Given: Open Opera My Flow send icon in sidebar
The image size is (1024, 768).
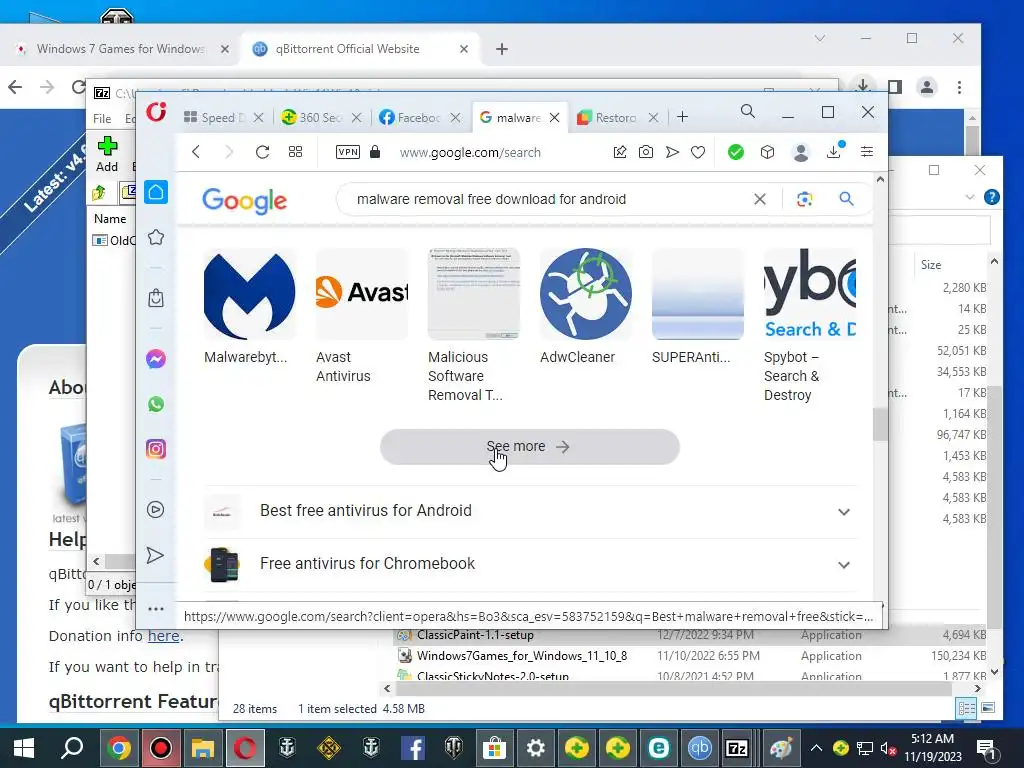Looking at the screenshot, I should 155,555.
